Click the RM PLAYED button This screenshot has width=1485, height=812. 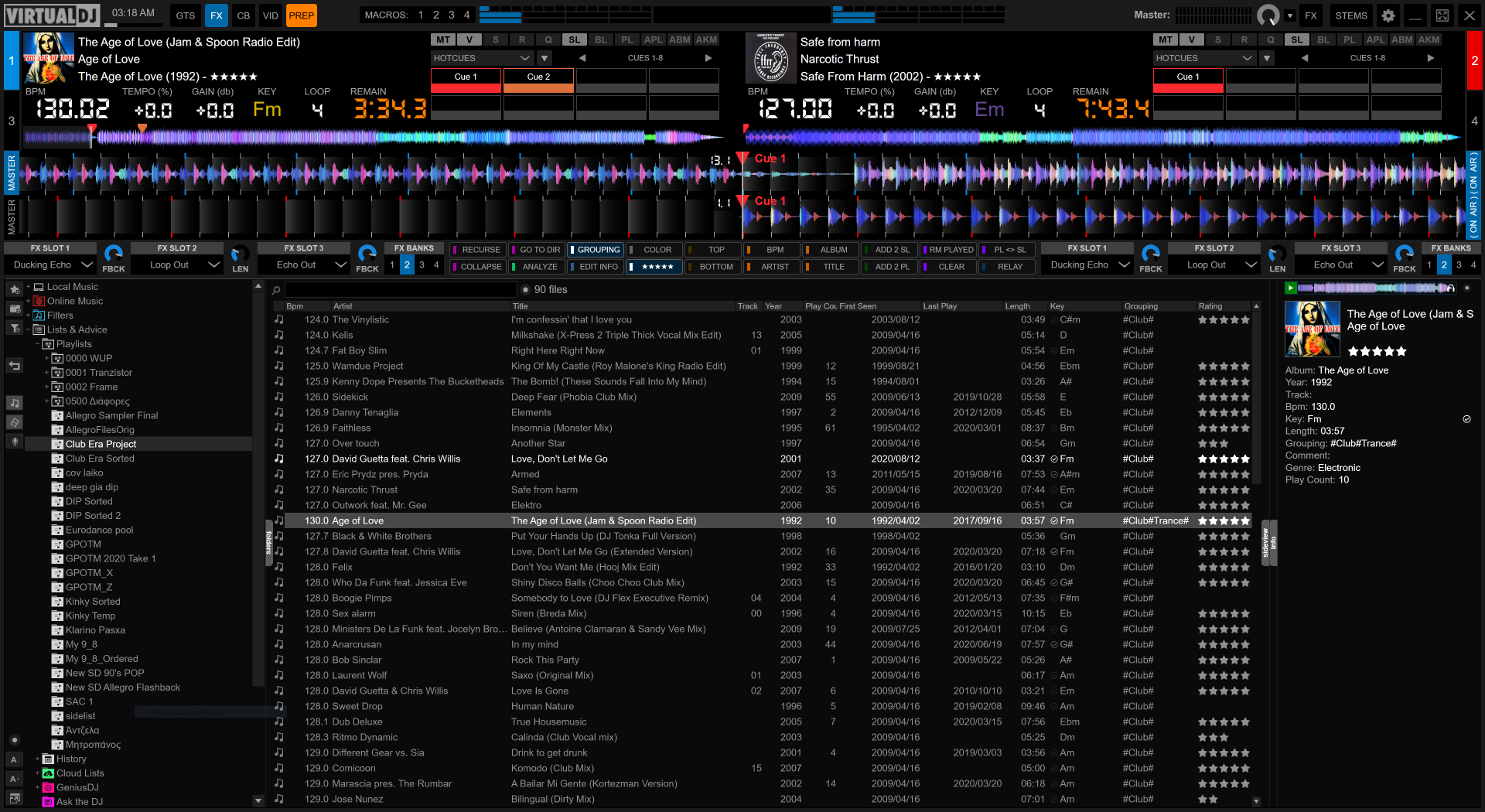point(948,250)
